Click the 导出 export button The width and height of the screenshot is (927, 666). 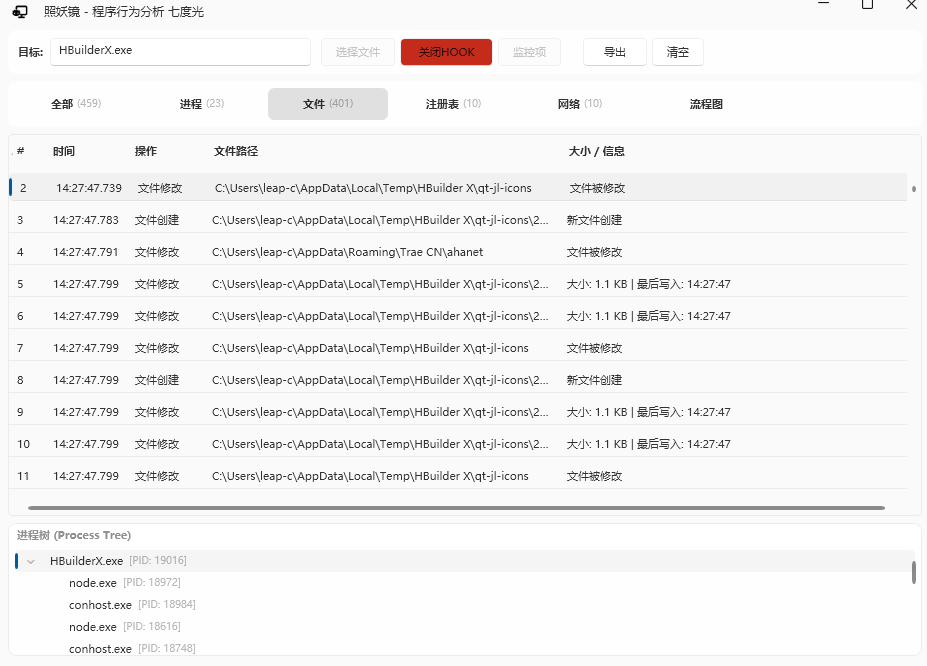click(615, 52)
